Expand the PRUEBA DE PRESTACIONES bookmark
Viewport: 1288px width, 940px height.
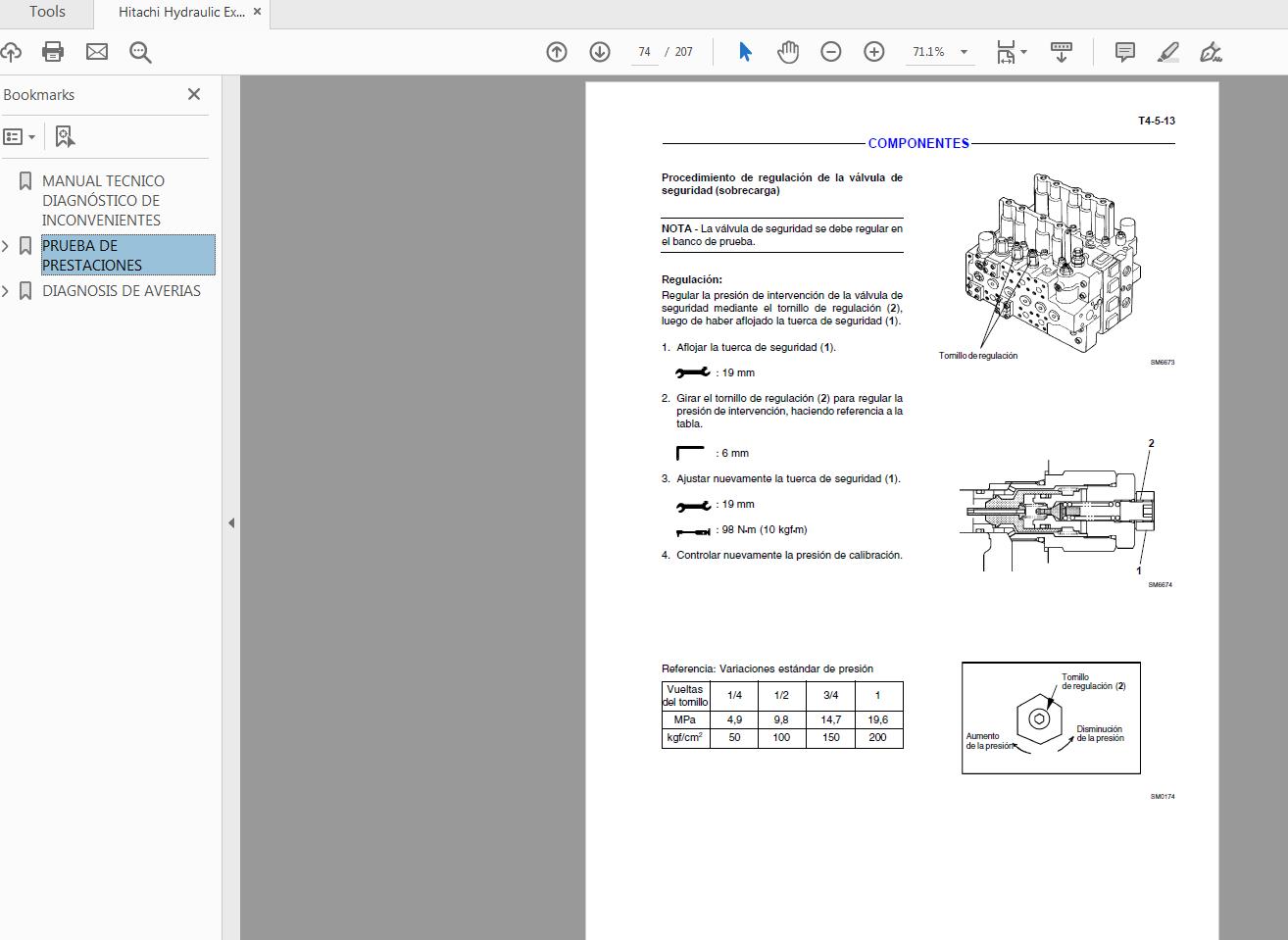(6, 246)
